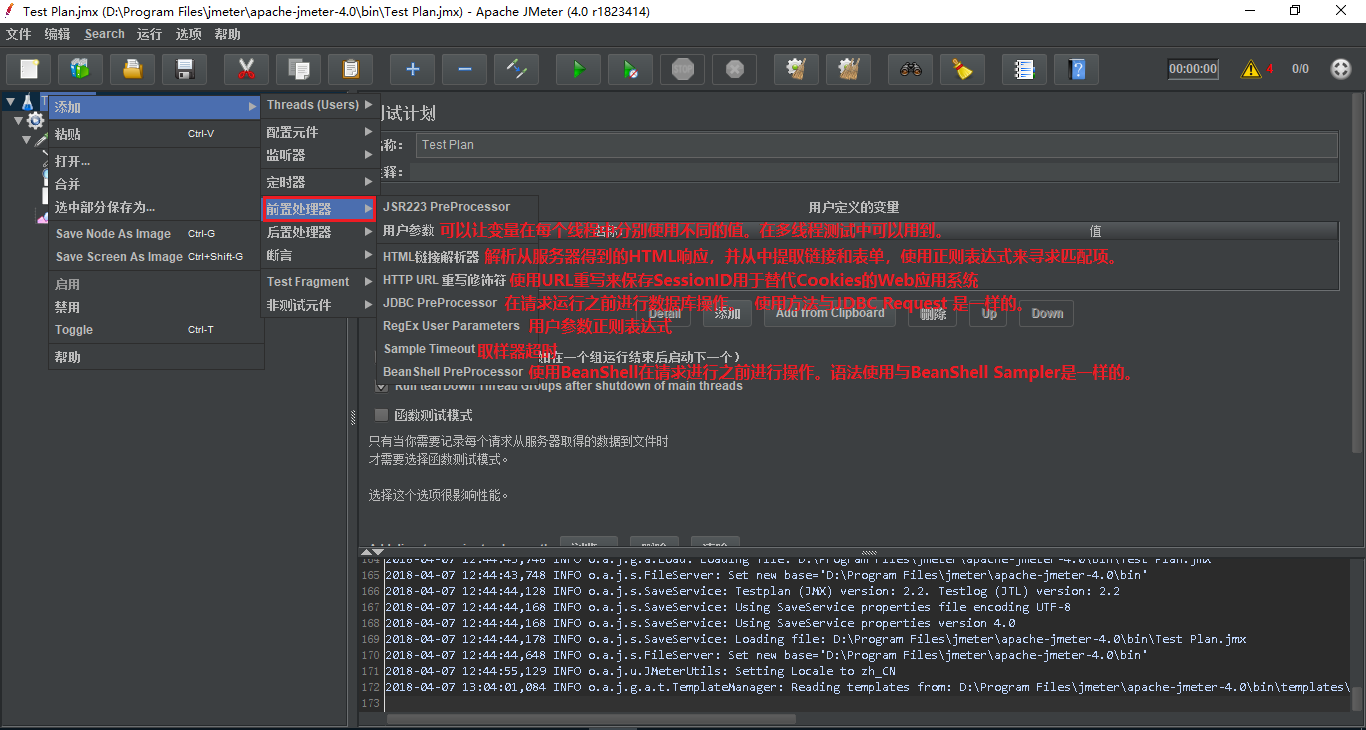Open the 运行 menu
Screen dimensions: 1366x730
point(149,34)
